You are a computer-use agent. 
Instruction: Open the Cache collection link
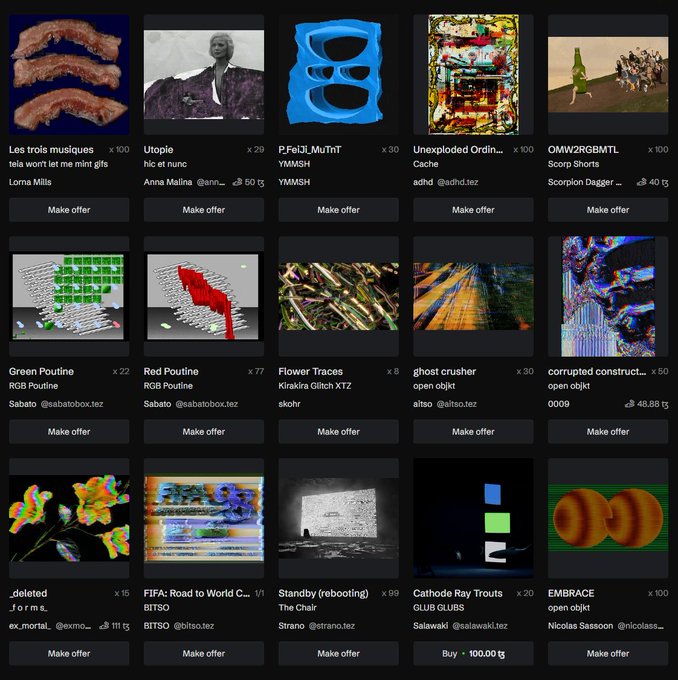[x=426, y=164]
